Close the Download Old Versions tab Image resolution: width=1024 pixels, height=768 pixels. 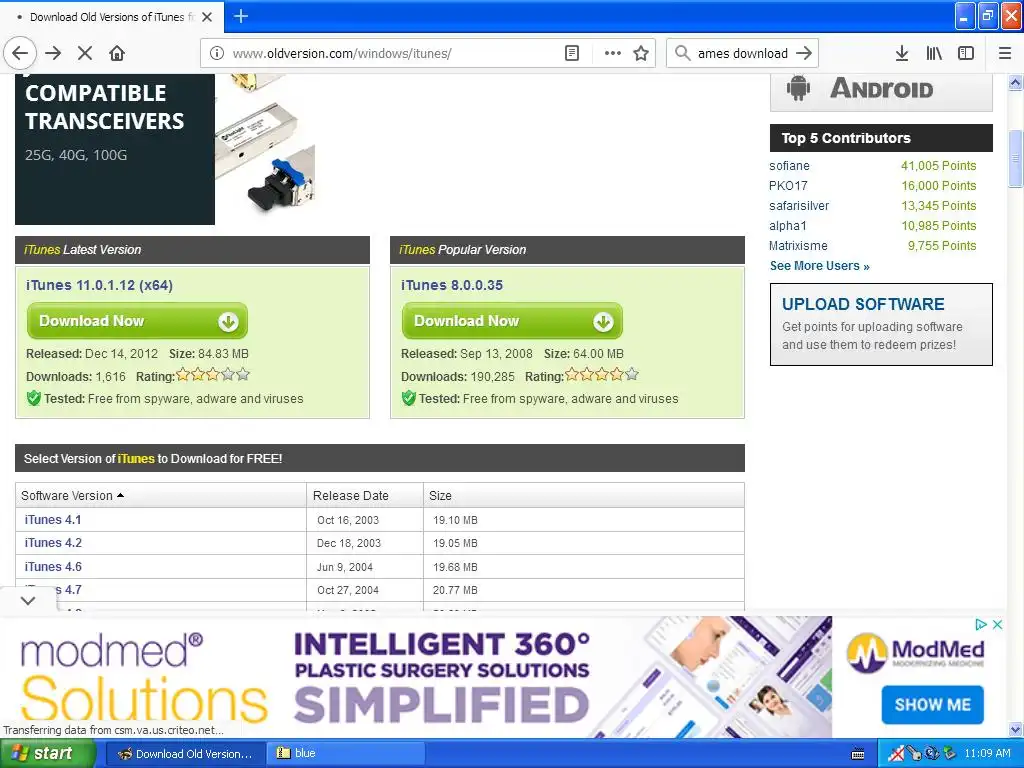(x=207, y=17)
